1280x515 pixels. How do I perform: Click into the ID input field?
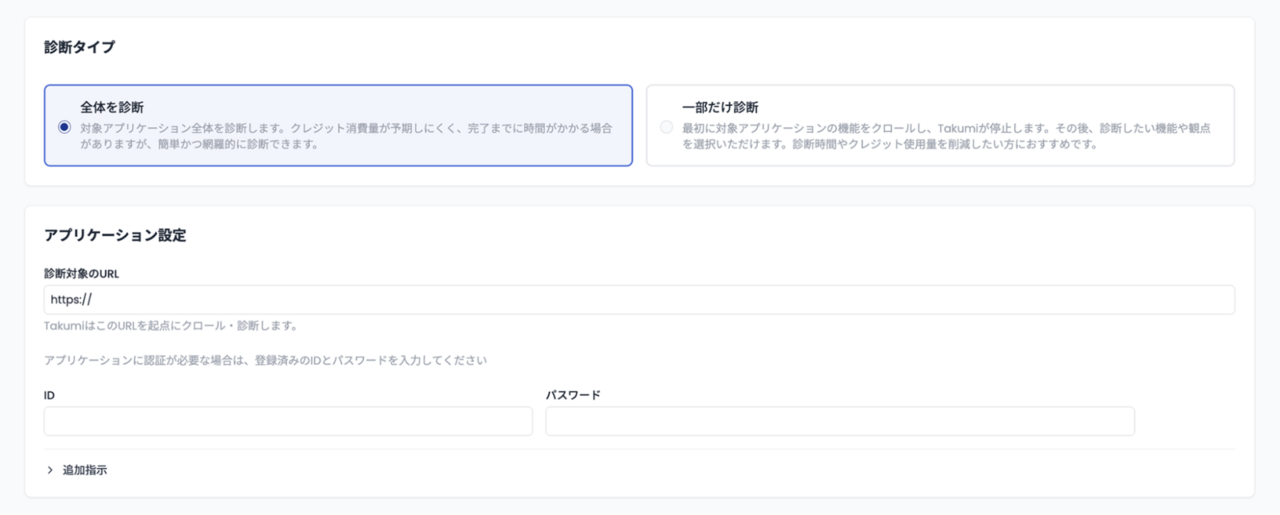tap(288, 421)
